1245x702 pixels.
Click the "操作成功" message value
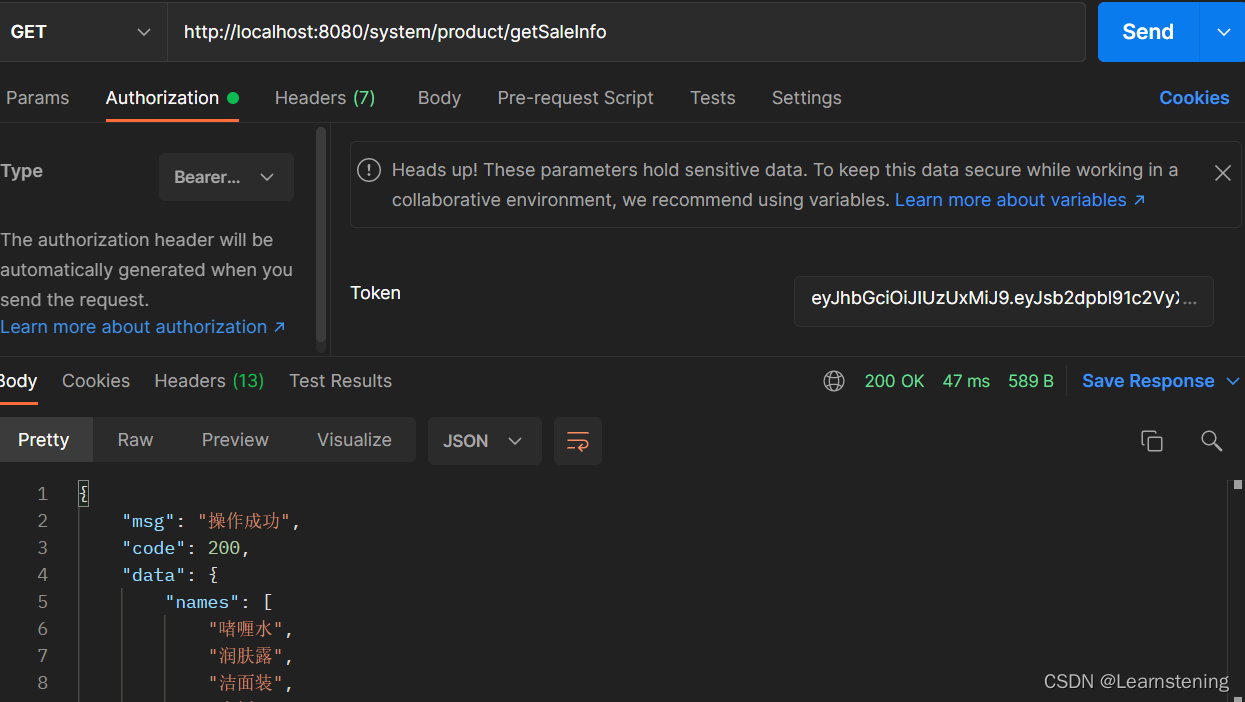pyautogui.click(x=244, y=521)
